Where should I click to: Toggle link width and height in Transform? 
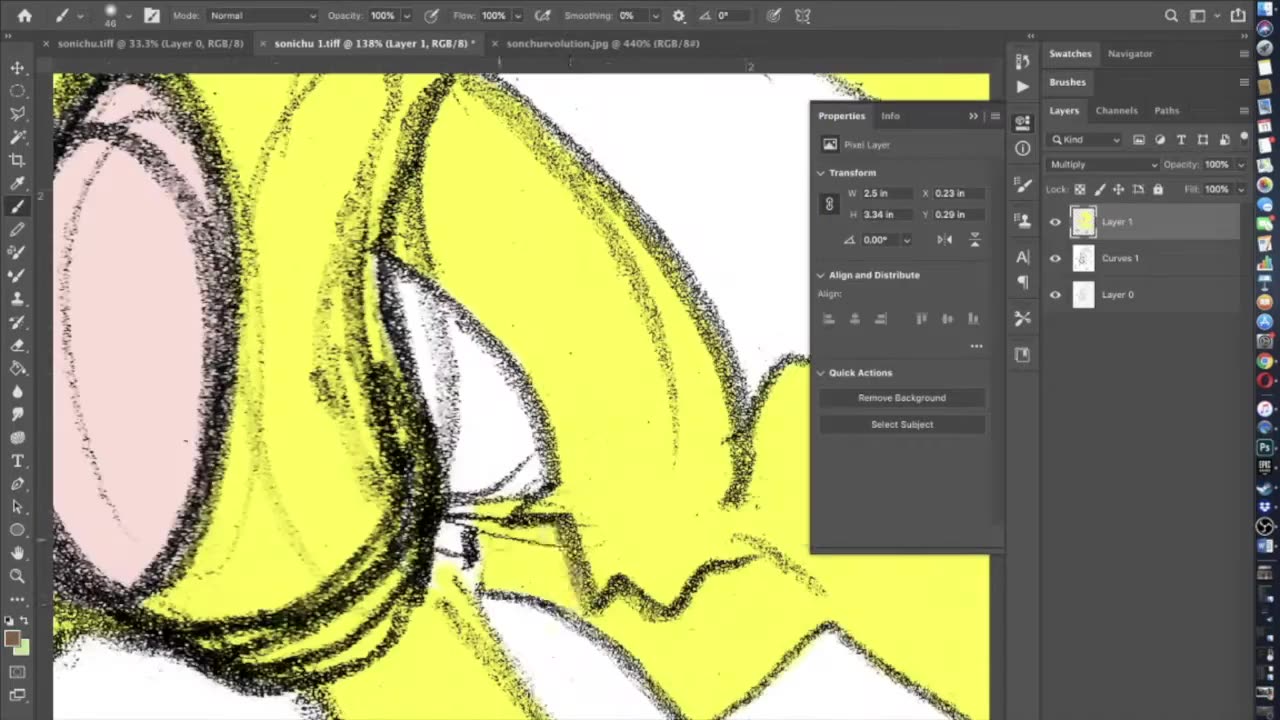pyautogui.click(x=829, y=204)
